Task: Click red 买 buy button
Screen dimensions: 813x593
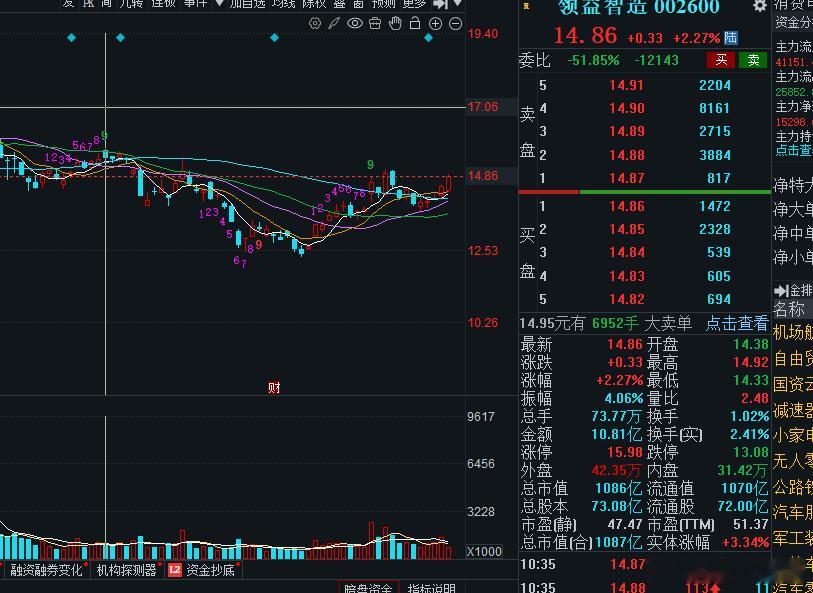Action: (x=721, y=60)
